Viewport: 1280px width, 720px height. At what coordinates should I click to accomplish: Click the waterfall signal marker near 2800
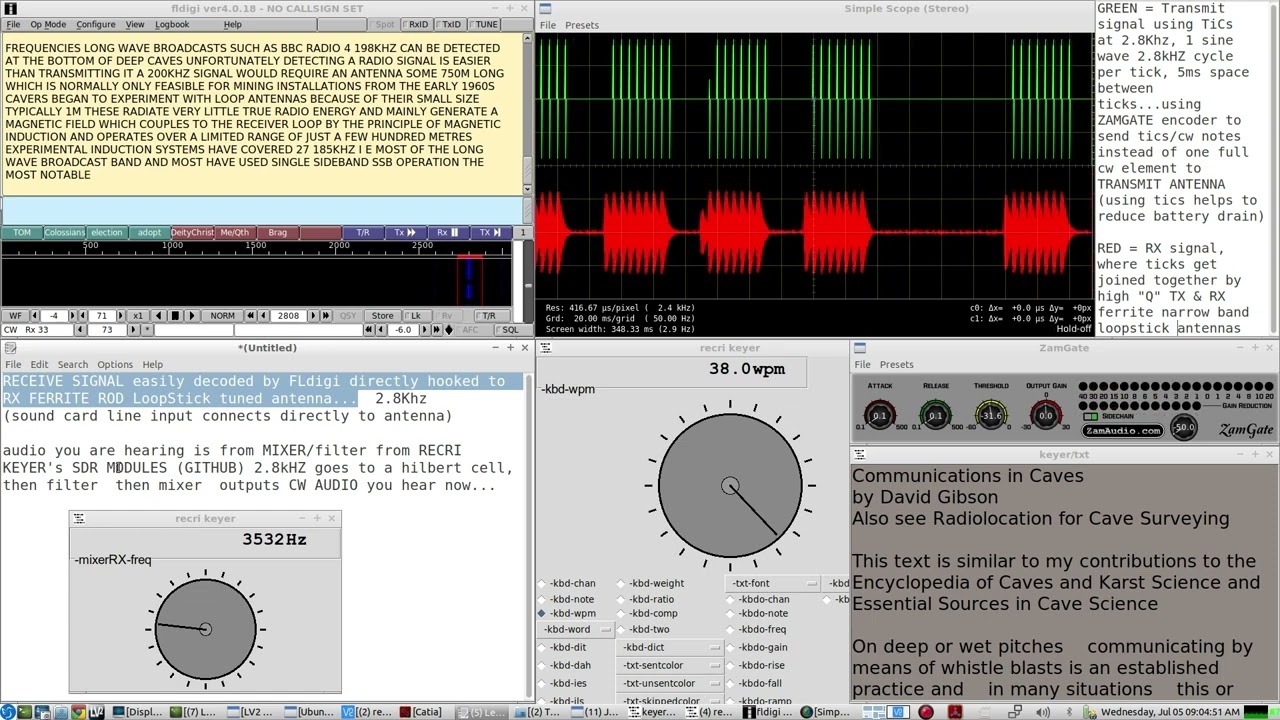click(x=469, y=278)
